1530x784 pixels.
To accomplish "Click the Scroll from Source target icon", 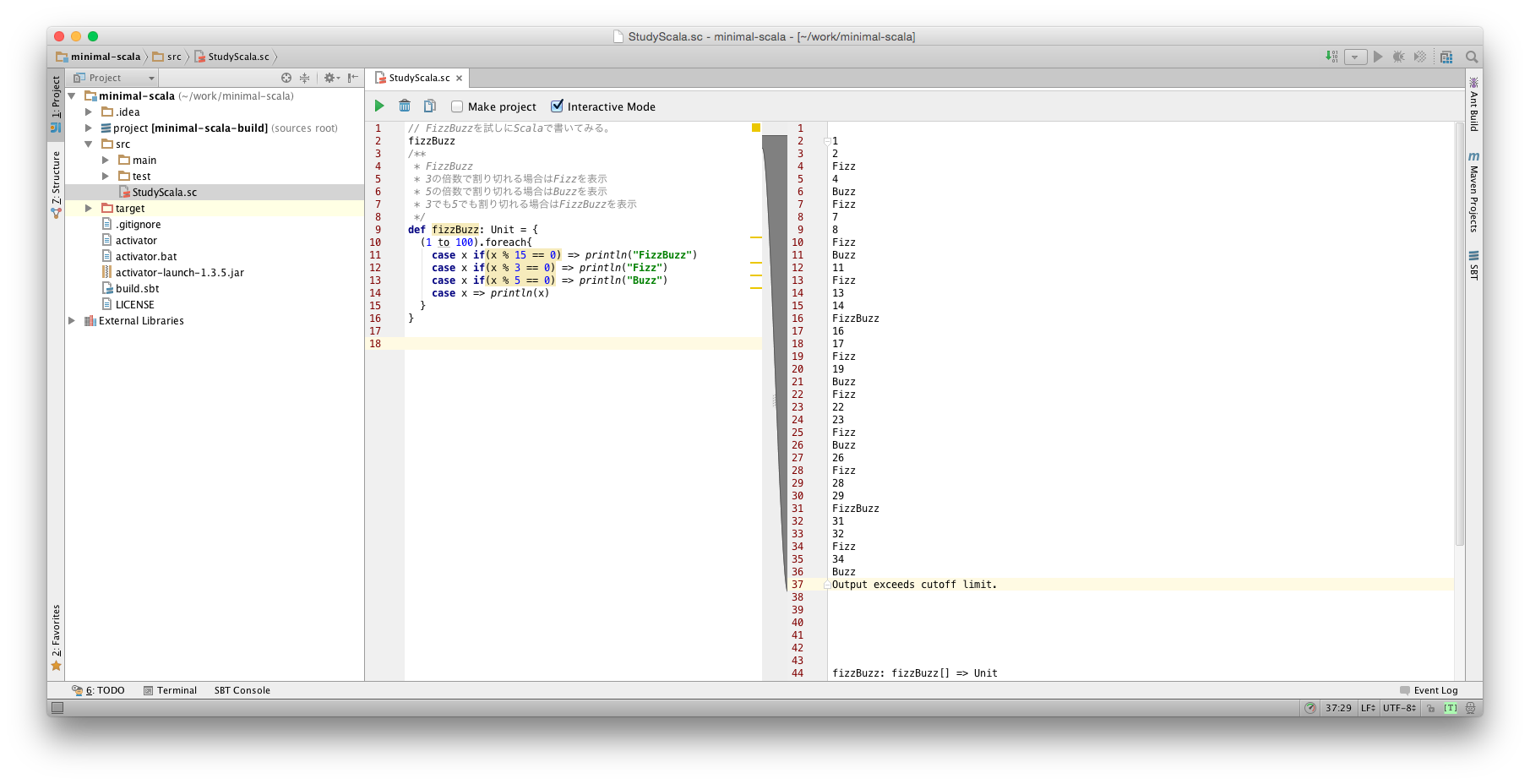I will pyautogui.click(x=286, y=78).
